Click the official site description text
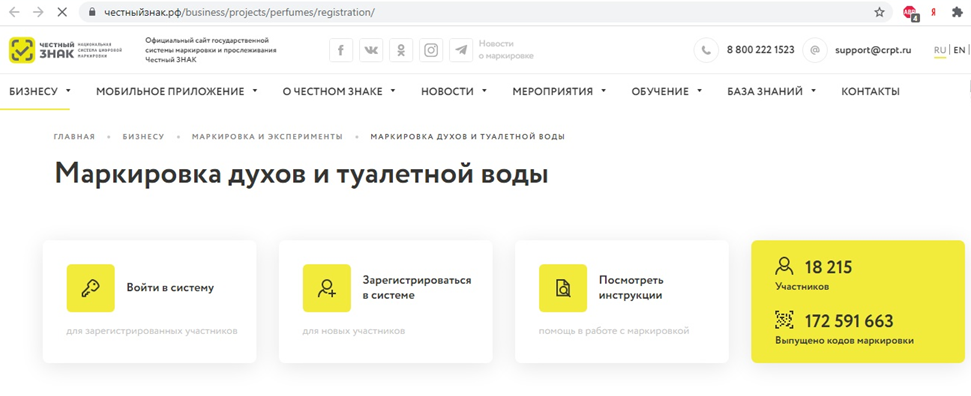 coord(211,50)
